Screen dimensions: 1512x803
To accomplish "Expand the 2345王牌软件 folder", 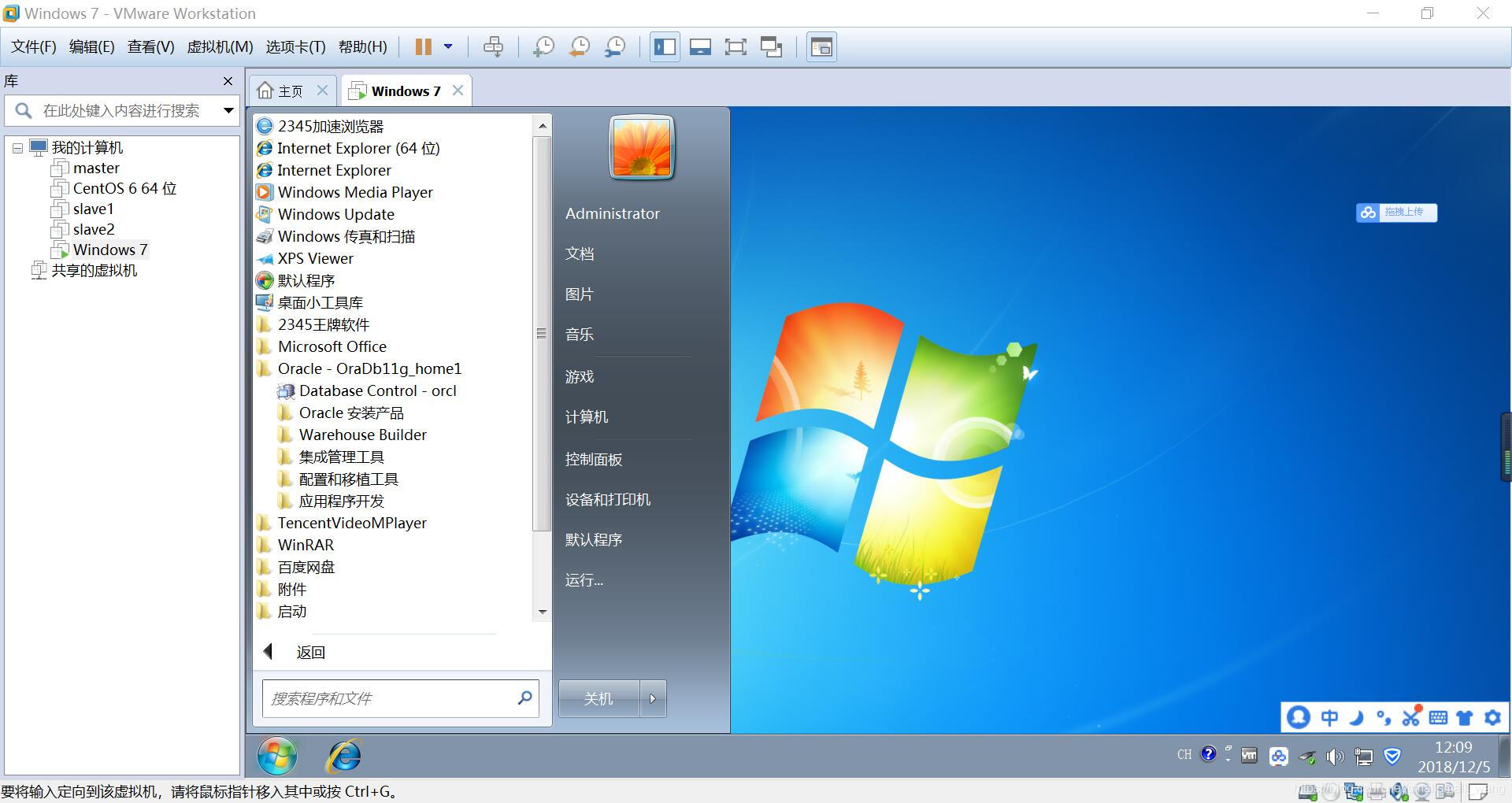I will coord(314,324).
